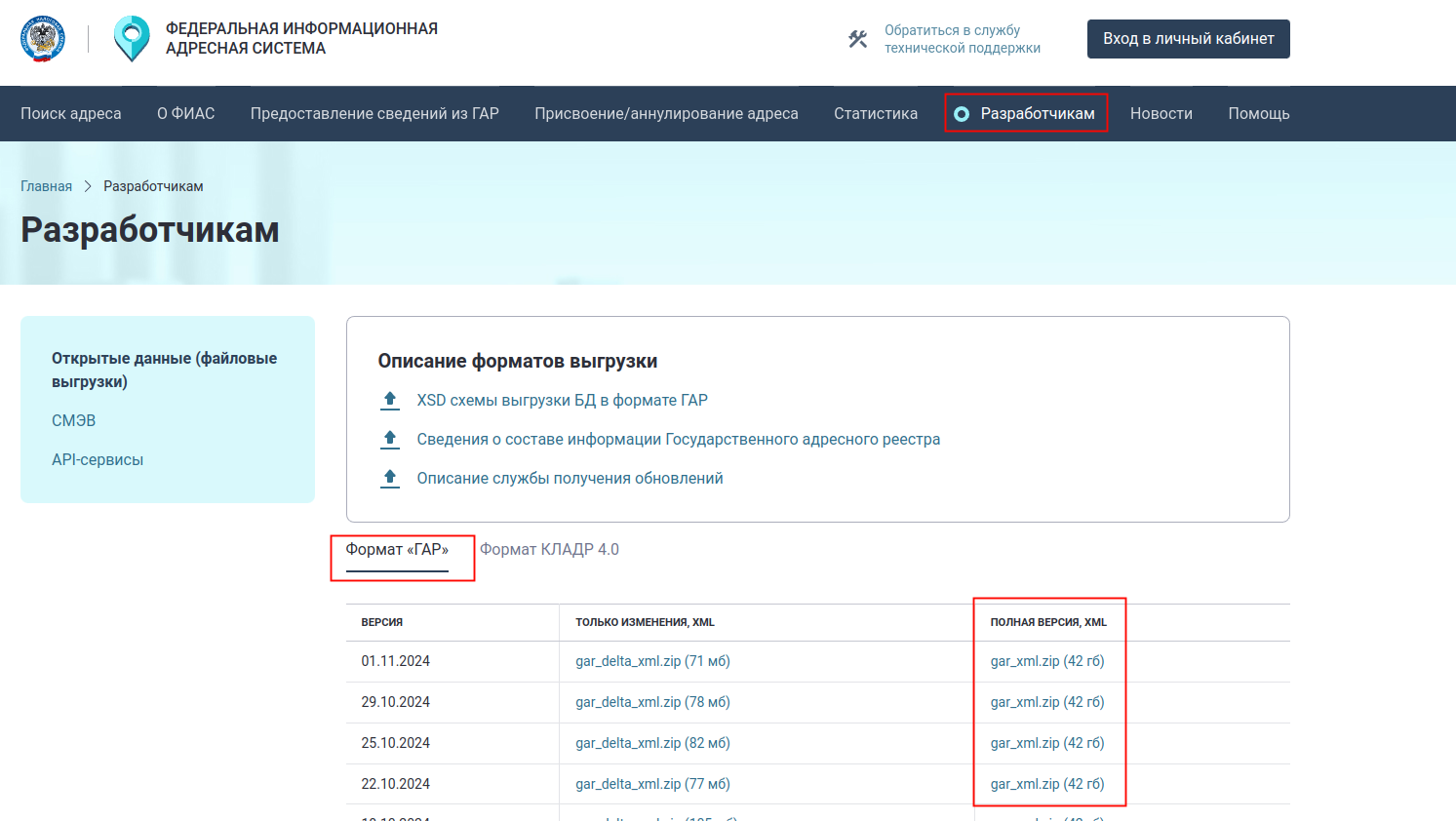Screen dimensions: 1456x821
Task: Click the Federal Tax Service emblem logo
Action: pos(43,39)
